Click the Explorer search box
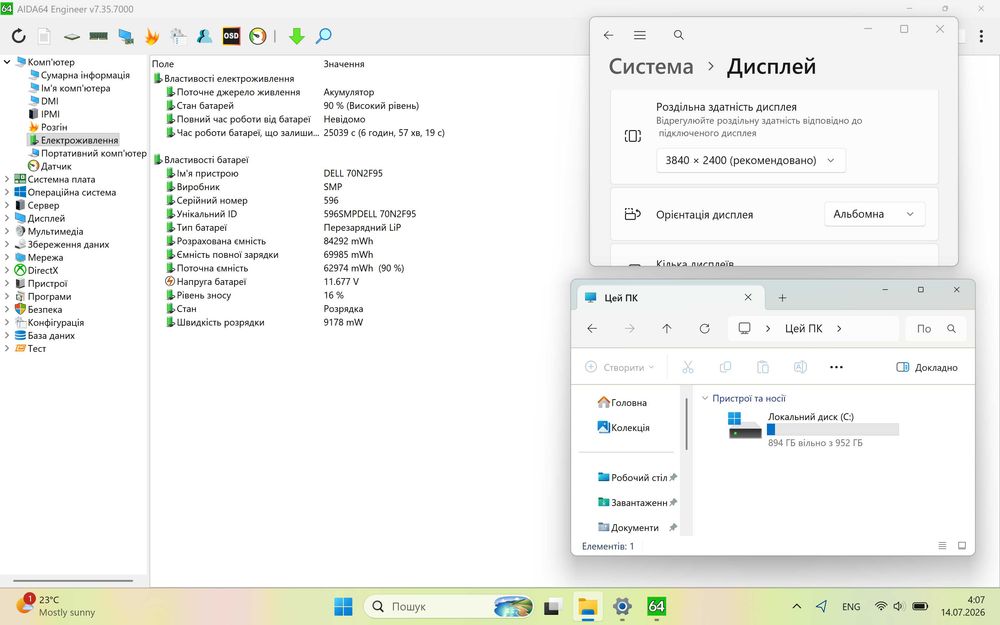 (x=936, y=328)
